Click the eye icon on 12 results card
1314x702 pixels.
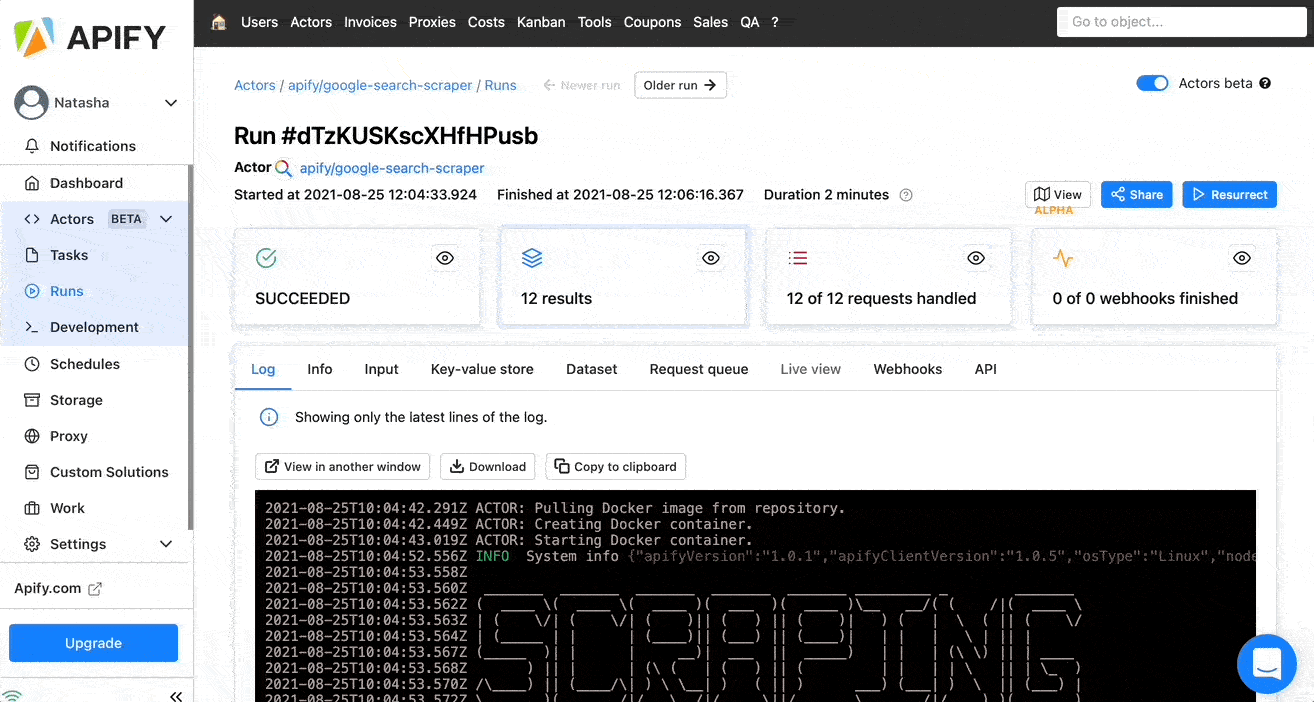pos(711,258)
